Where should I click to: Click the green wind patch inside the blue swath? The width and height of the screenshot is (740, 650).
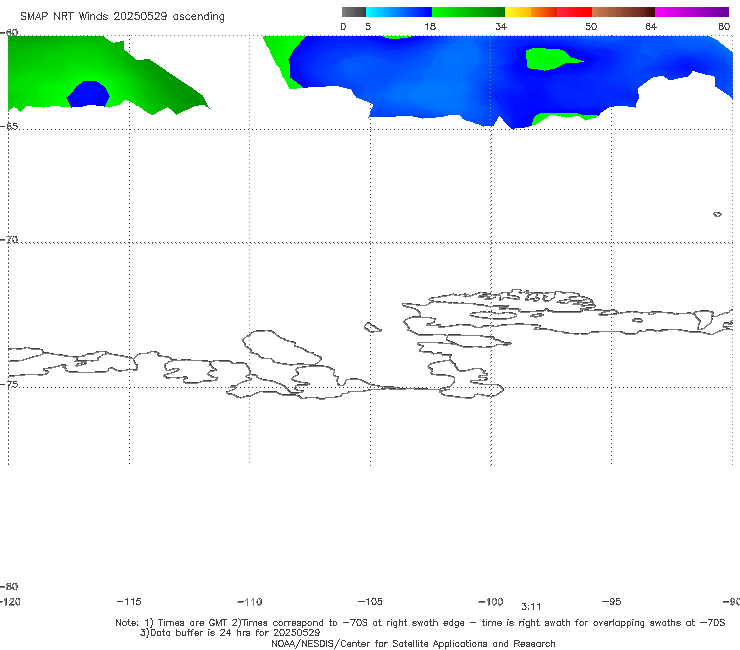tap(550, 59)
